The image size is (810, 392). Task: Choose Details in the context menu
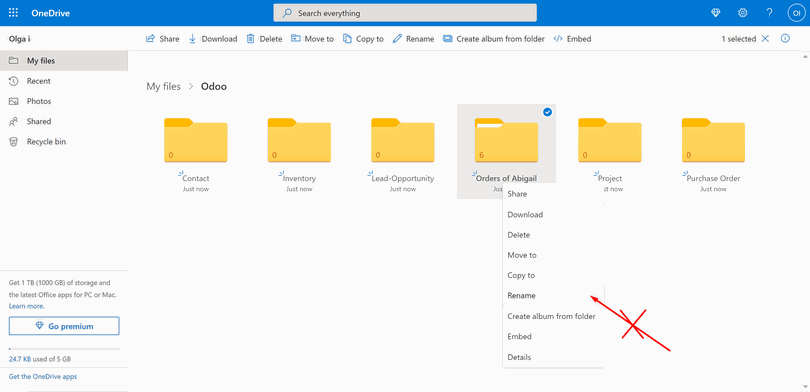tap(553, 357)
